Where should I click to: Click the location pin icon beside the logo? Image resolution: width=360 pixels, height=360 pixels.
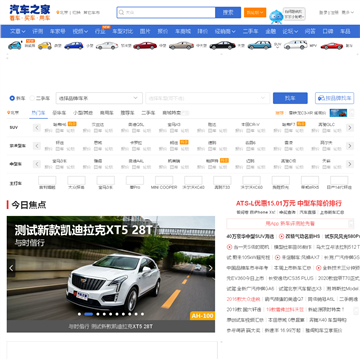point(58,13)
